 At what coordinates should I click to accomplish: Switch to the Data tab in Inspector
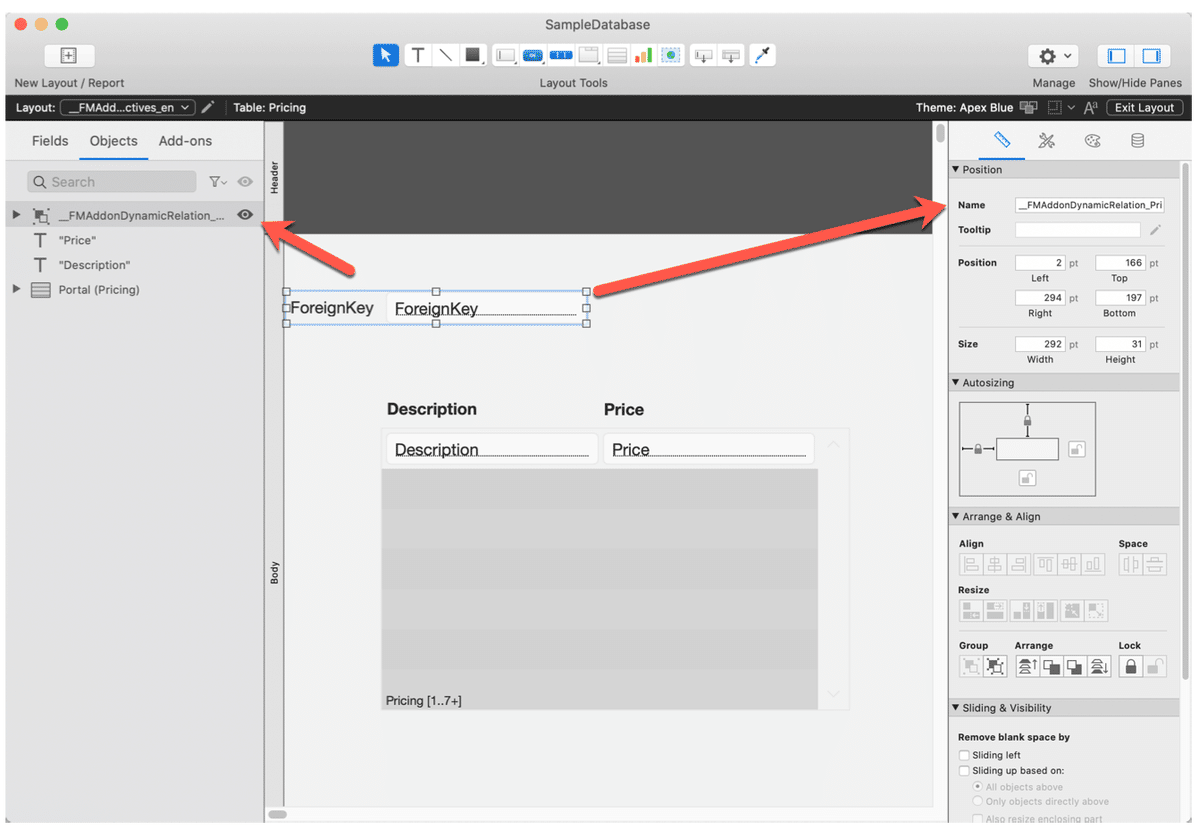pos(1137,141)
